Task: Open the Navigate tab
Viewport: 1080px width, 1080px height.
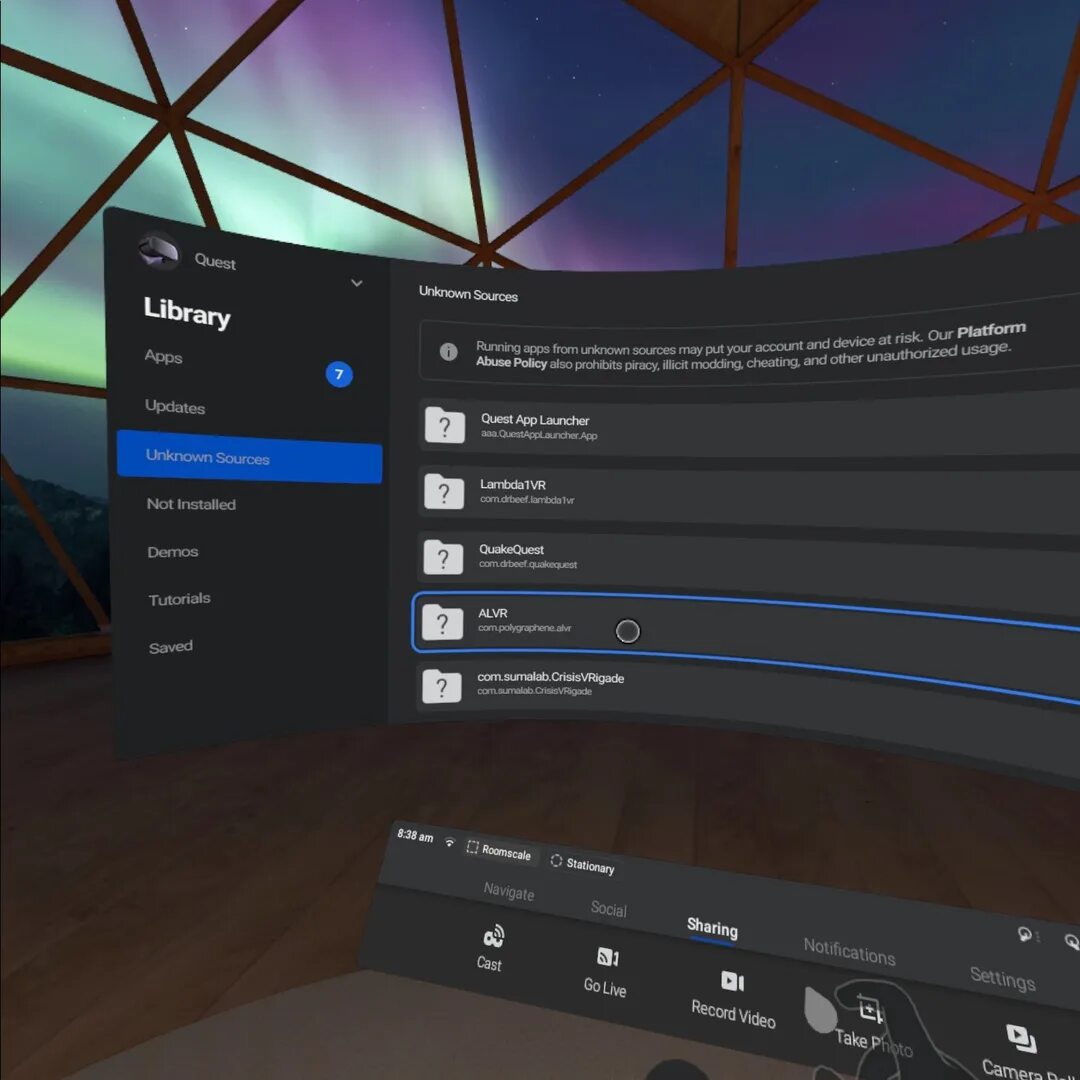Action: (508, 892)
